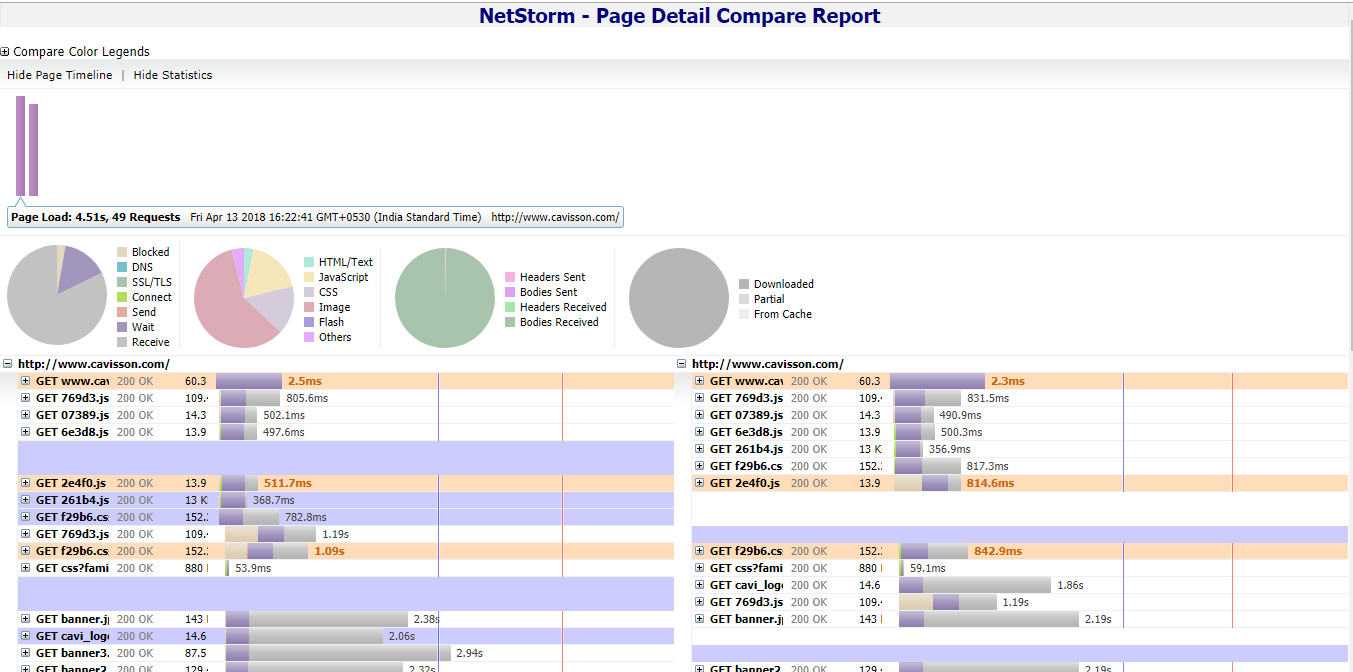Expand the f29b6.cs request taking 1.09s
This screenshot has height=672, width=1353.
click(x=26, y=551)
